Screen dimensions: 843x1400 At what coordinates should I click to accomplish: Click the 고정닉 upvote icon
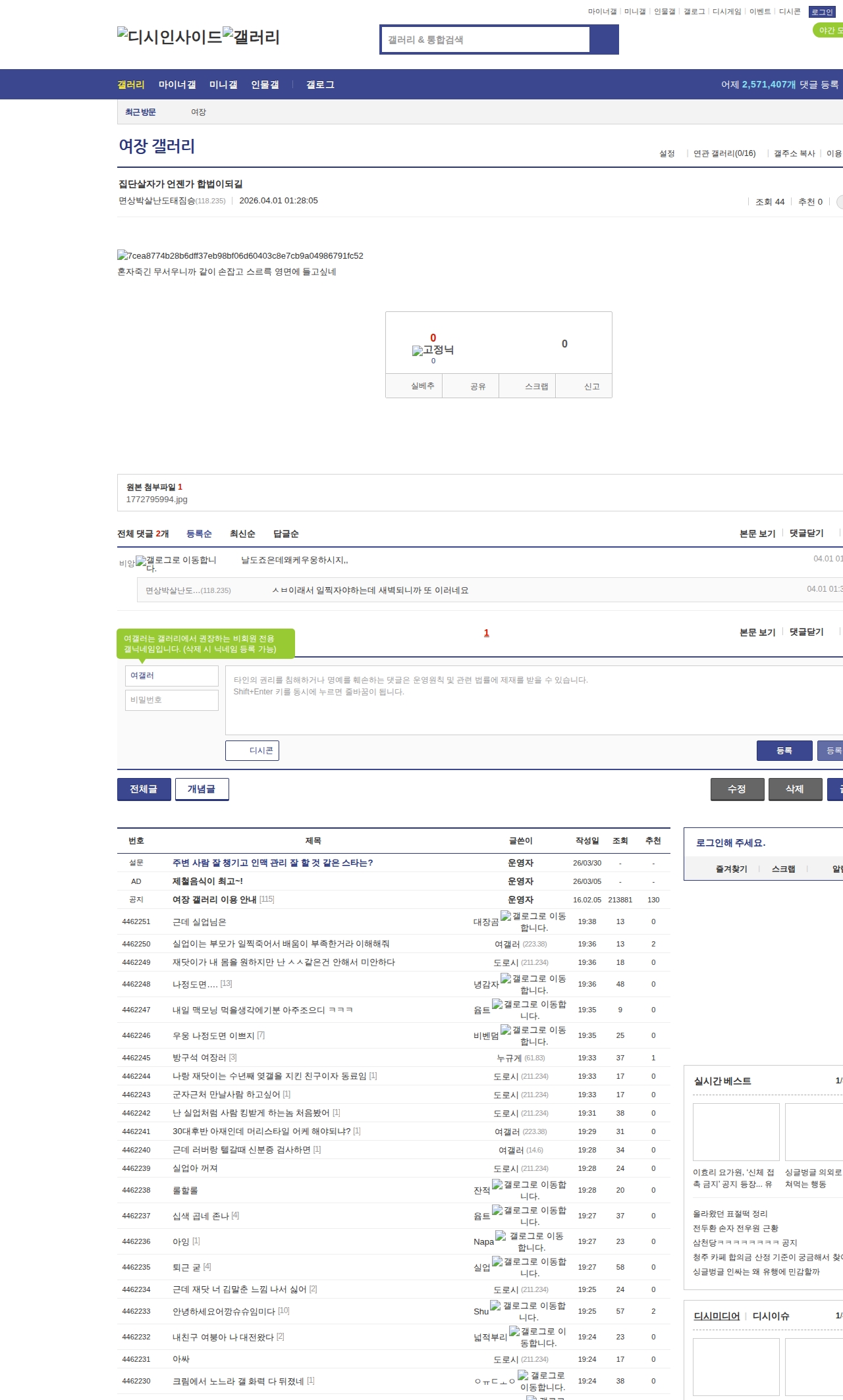[x=418, y=351]
